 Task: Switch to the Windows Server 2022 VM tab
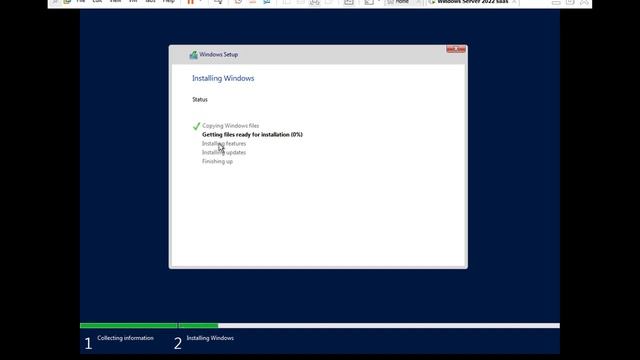(x=472, y=2)
